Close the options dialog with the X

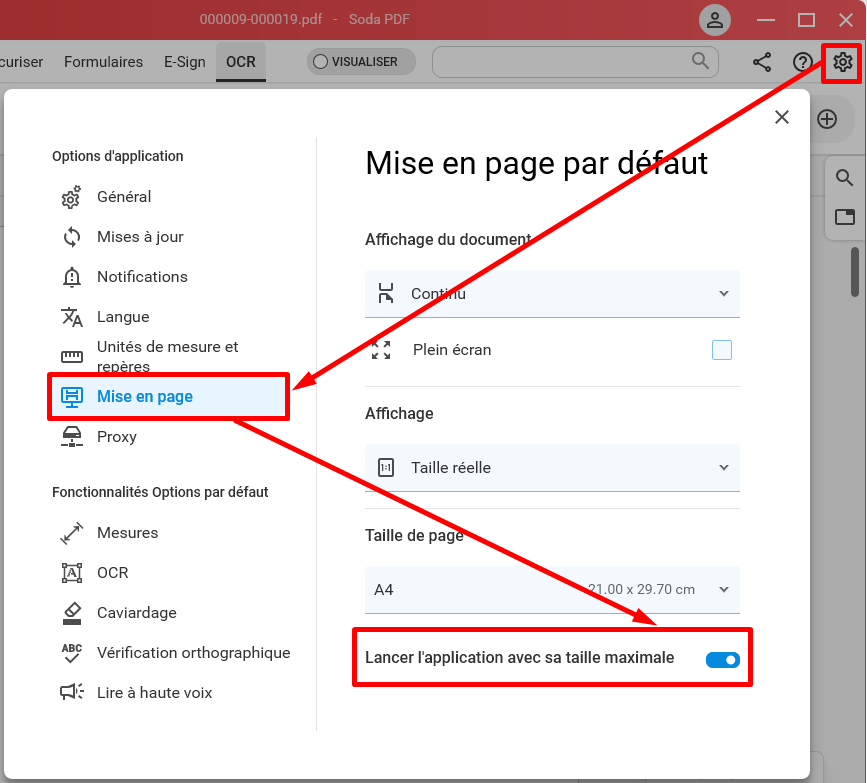click(781, 117)
